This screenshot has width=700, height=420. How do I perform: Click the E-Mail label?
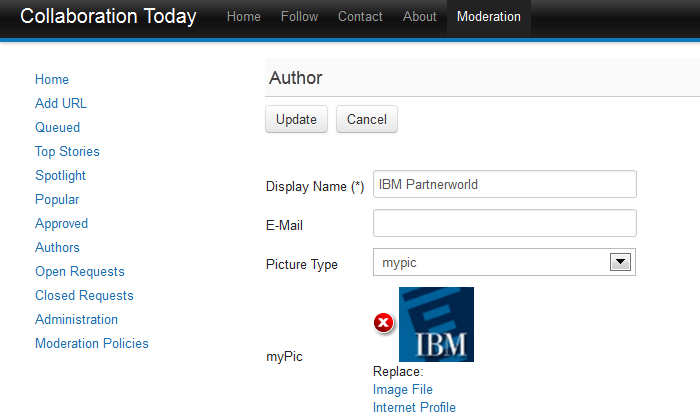click(x=284, y=225)
